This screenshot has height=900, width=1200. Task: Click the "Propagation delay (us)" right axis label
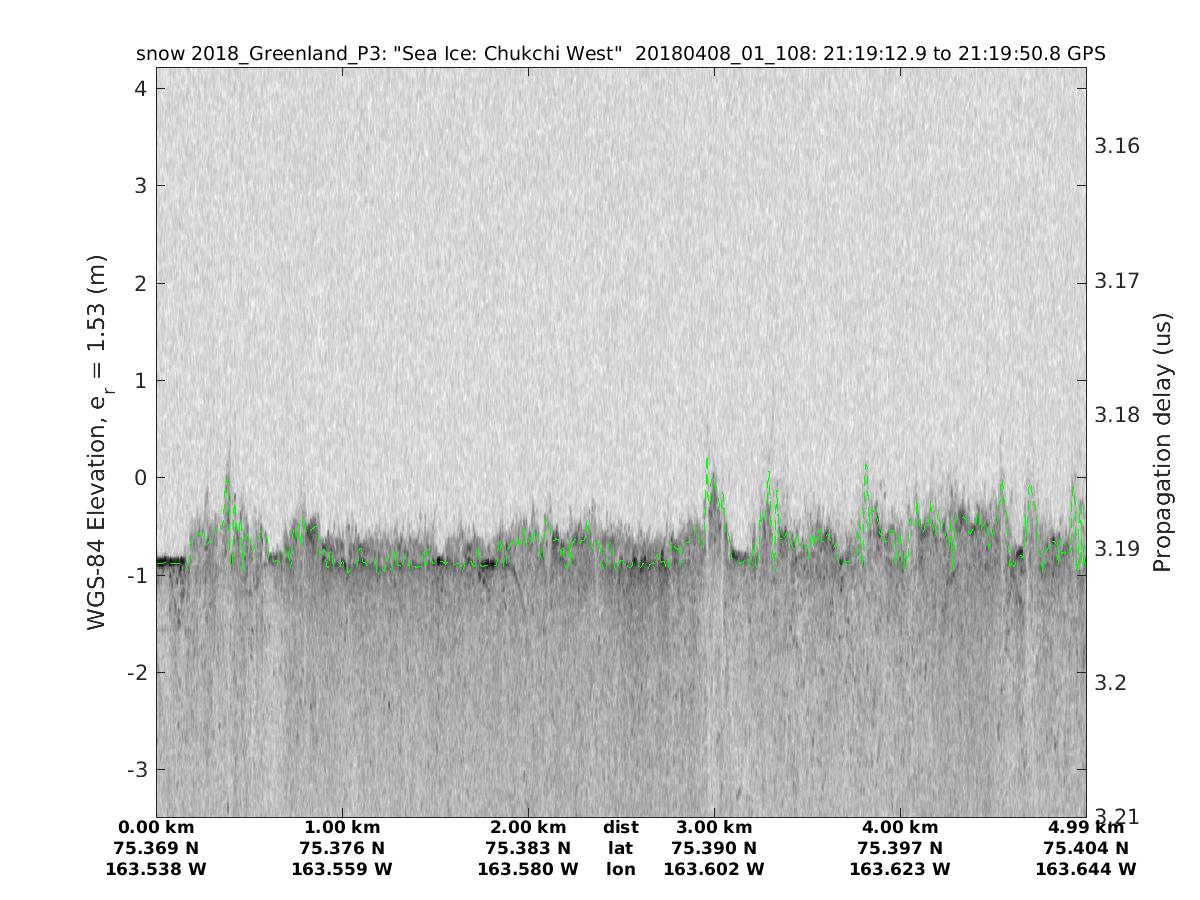[1161, 442]
